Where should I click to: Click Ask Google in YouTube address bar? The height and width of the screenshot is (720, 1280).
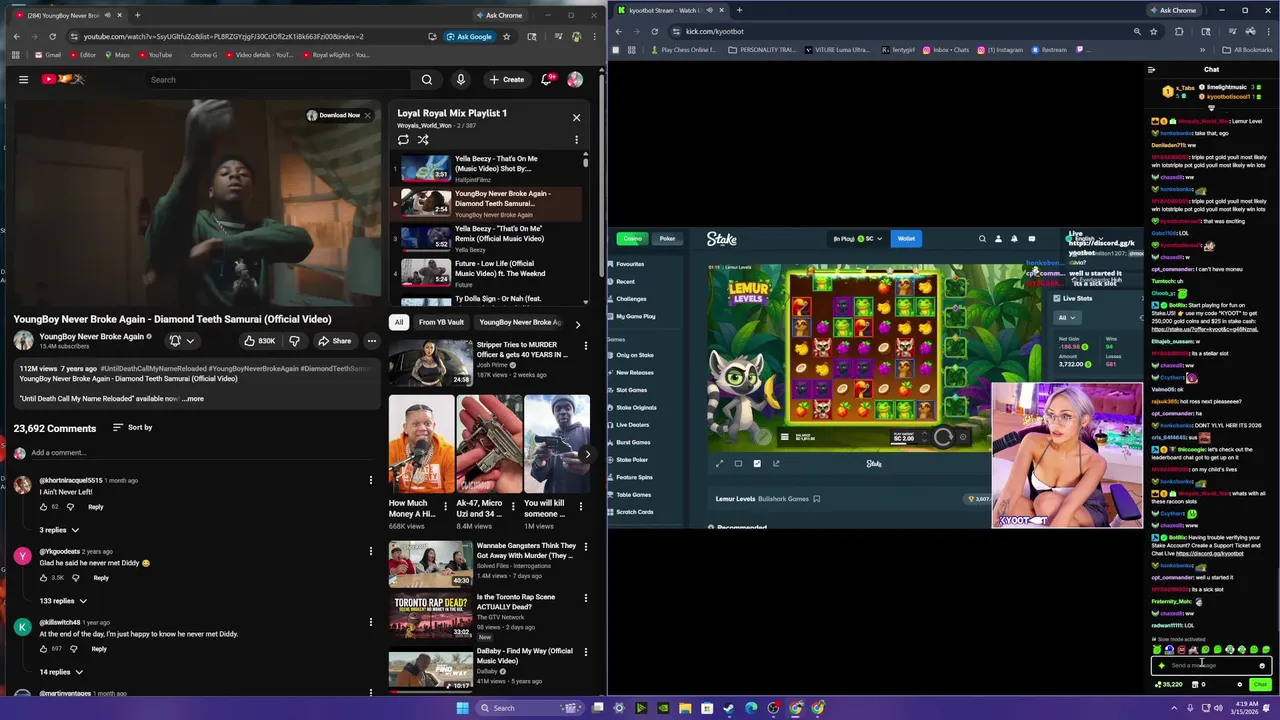pyautogui.click(x=468, y=36)
